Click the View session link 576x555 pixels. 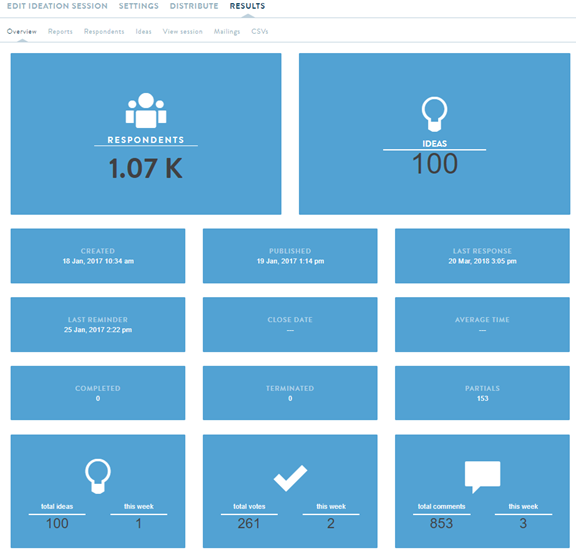click(183, 32)
